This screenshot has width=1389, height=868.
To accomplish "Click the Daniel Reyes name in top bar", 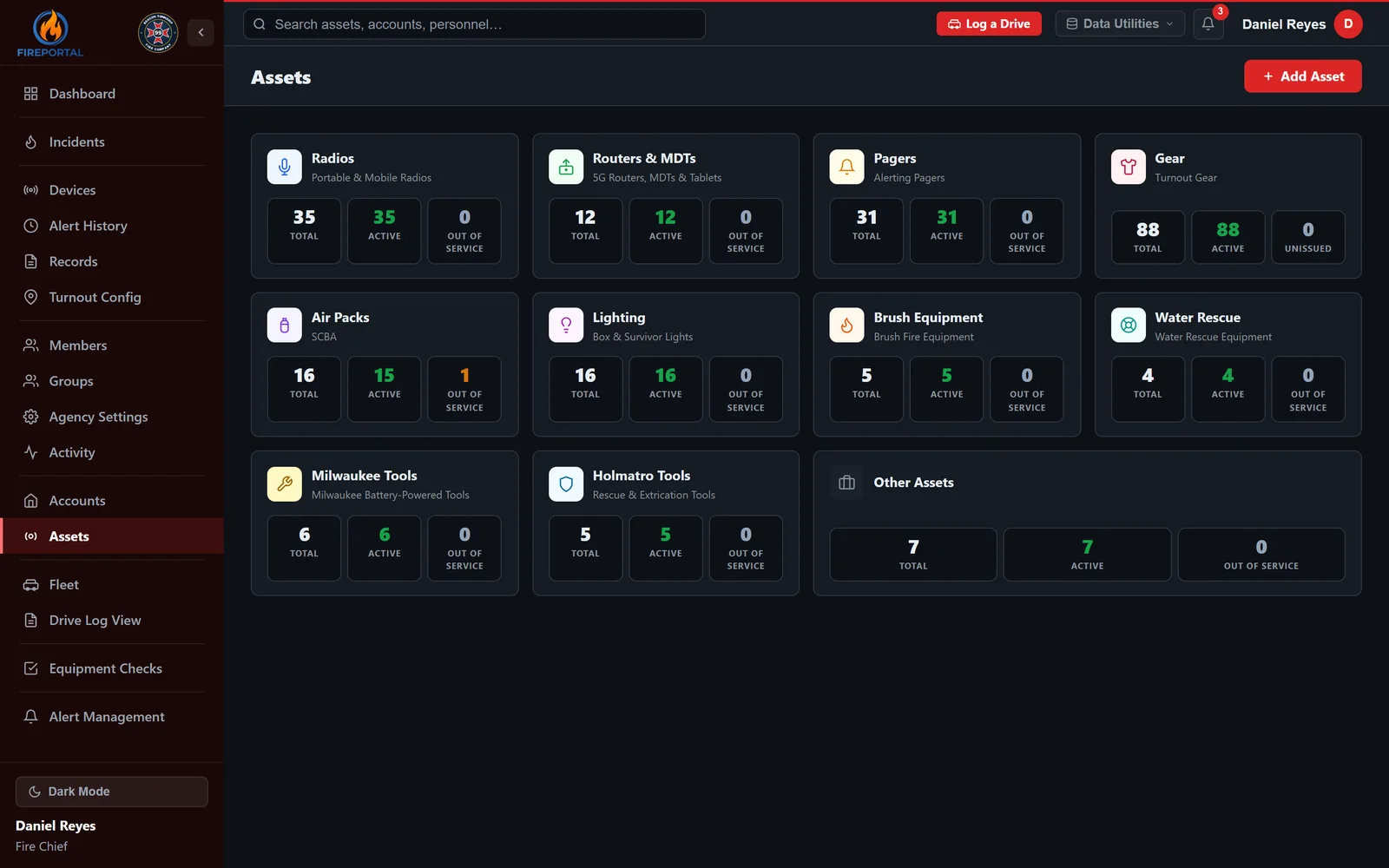I will click(x=1283, y=24).
